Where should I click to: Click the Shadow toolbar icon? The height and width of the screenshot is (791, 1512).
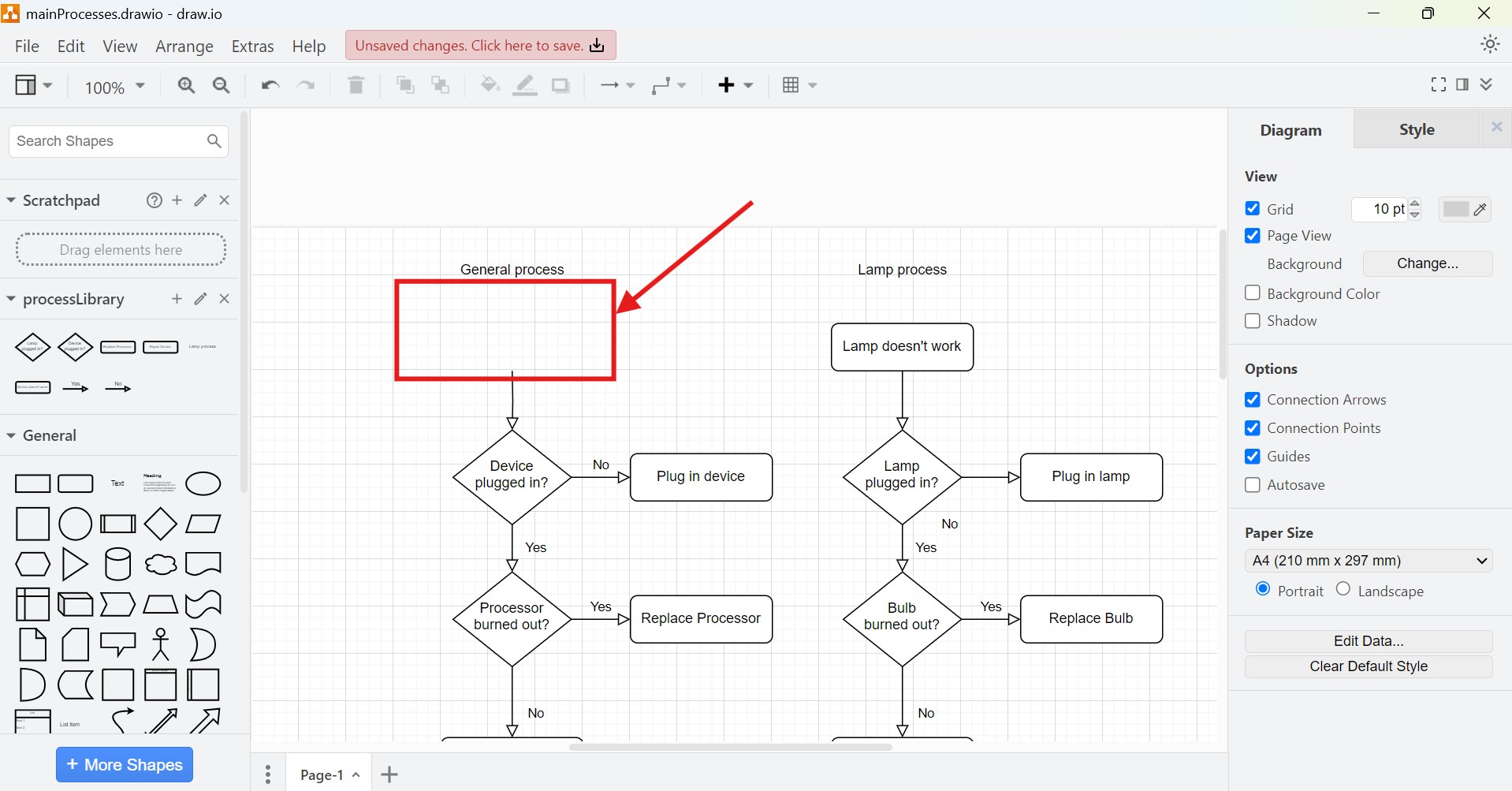[560, 85]
